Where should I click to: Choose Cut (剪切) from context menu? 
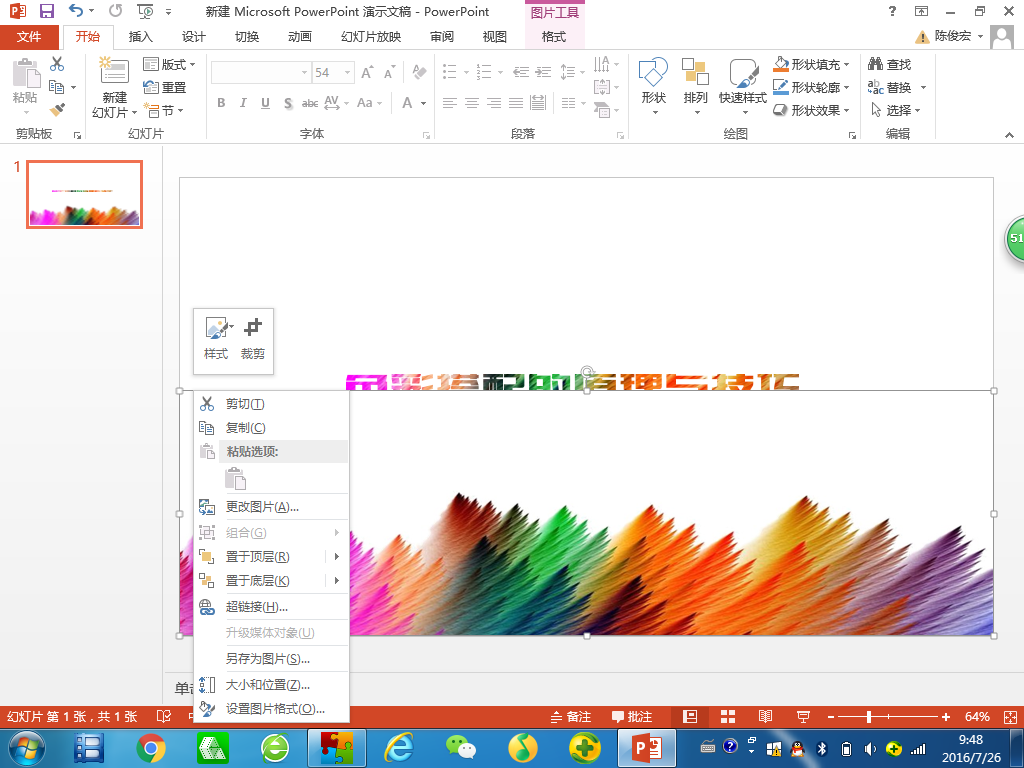pyautogui.click(x=272, y=404)
